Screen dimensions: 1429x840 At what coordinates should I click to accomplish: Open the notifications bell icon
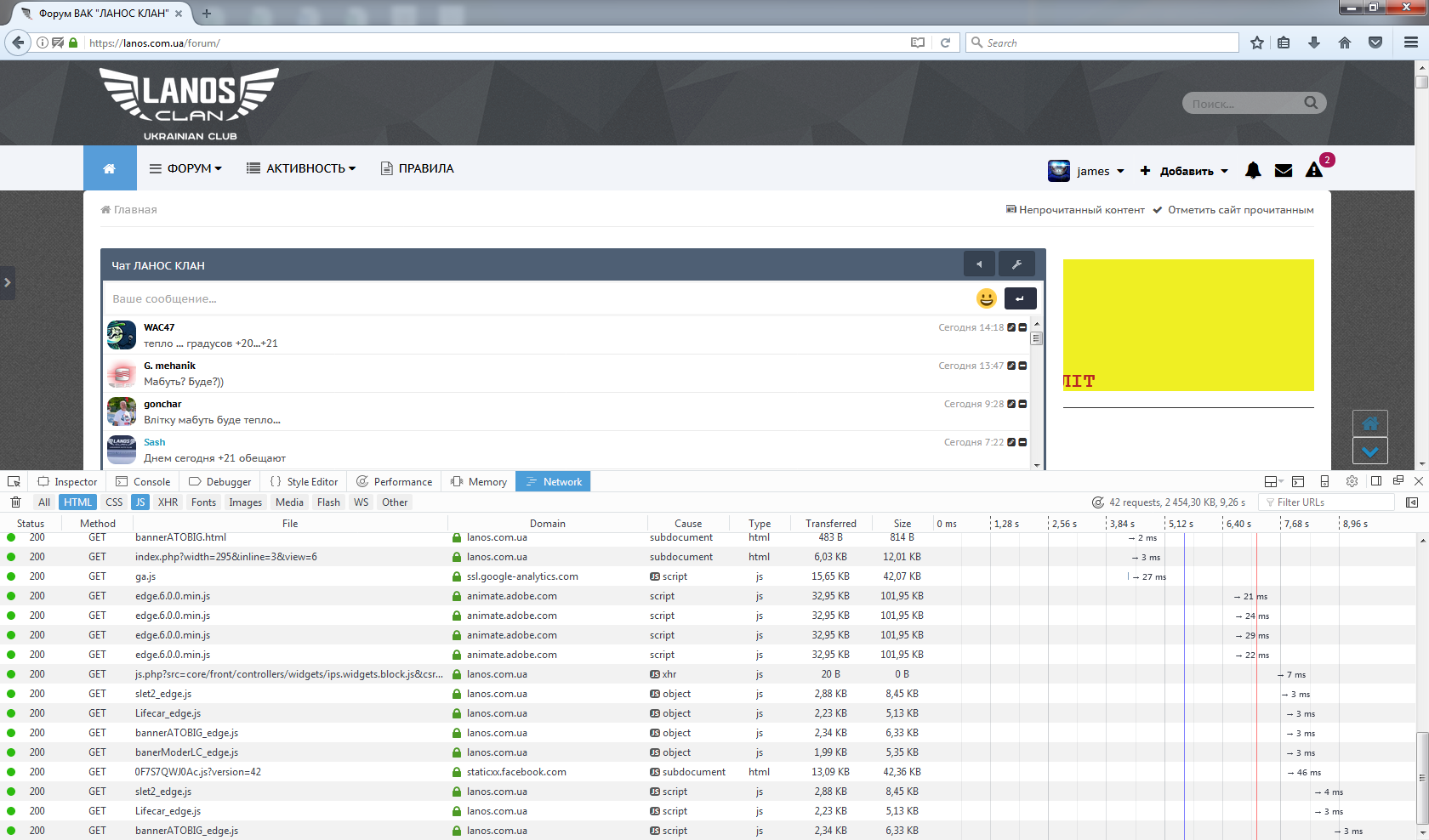(x=1252, y=171)
